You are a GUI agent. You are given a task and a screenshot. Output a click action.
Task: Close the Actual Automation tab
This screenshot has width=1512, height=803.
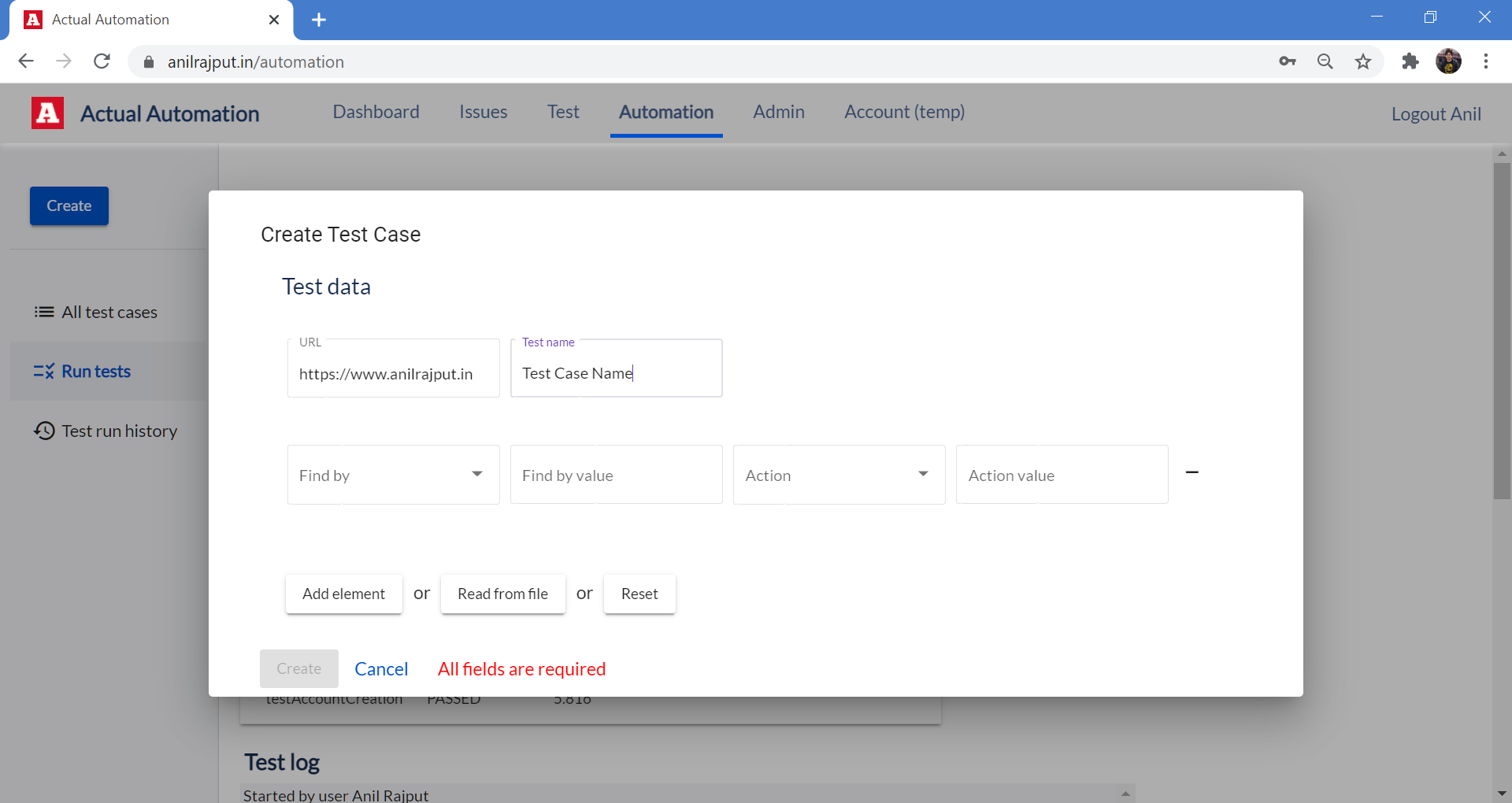tap(274, 20)
